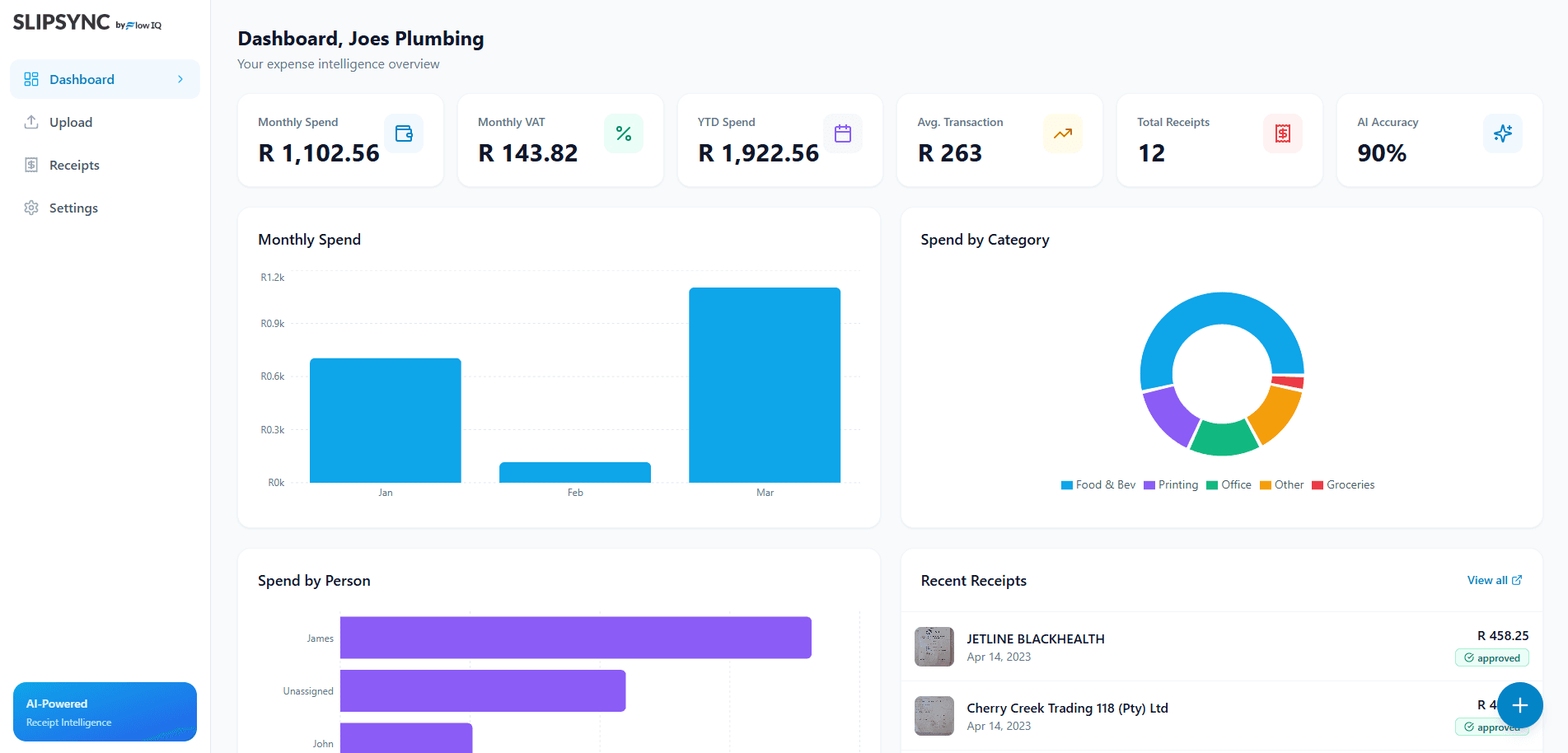Viewport: 1568px width, 753px height.
Task: Click the JETLINE BLACKHEALTH receipt thumbnail
Action: coord(934,647)
